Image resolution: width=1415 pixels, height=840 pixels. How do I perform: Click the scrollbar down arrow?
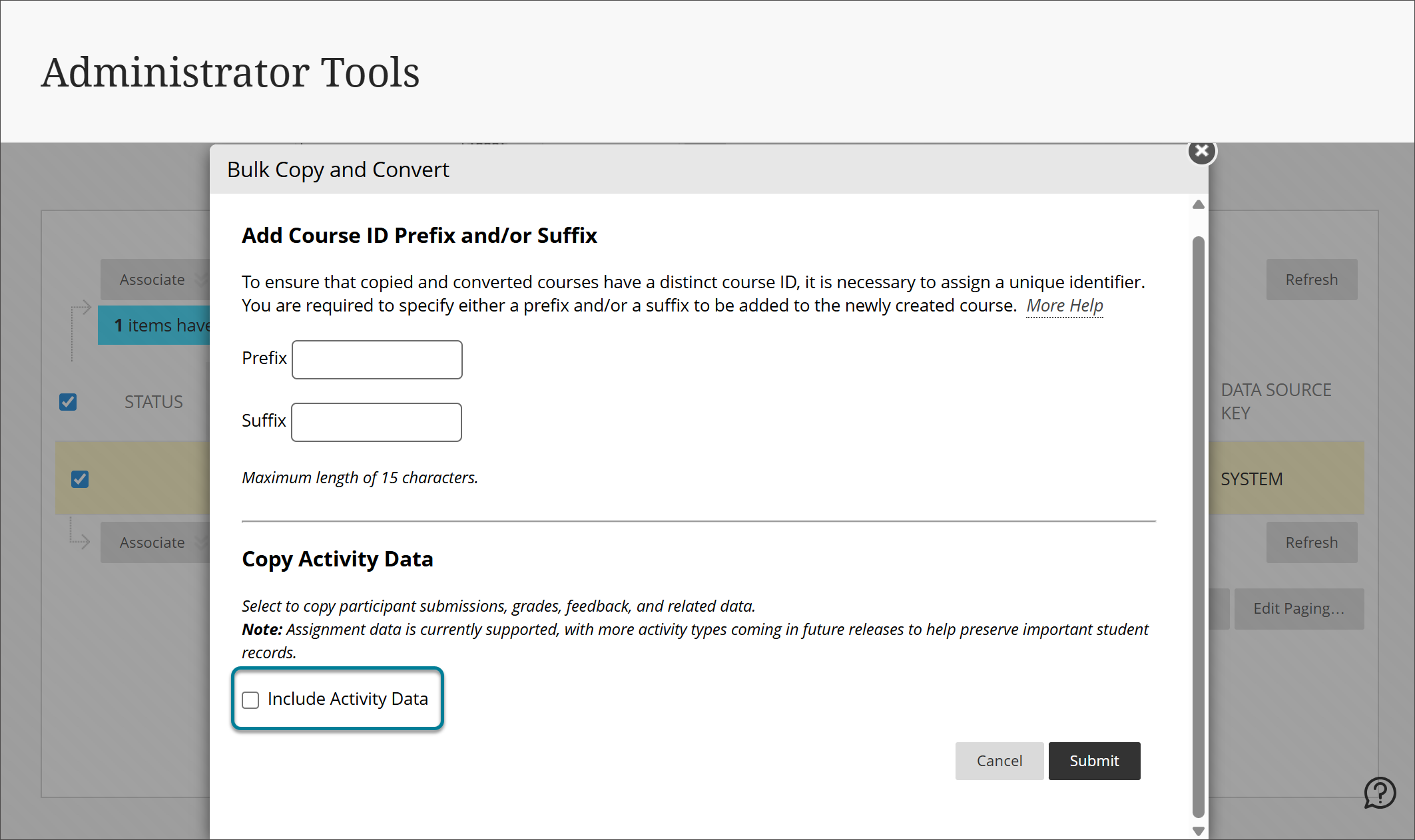tap(1197, 830)
